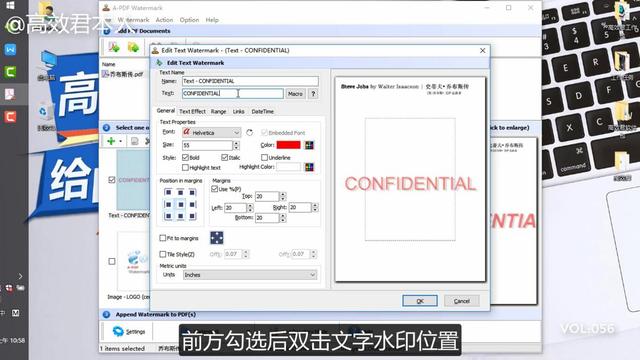Click the Add folder toolbar icon

[x=133, y=47]
